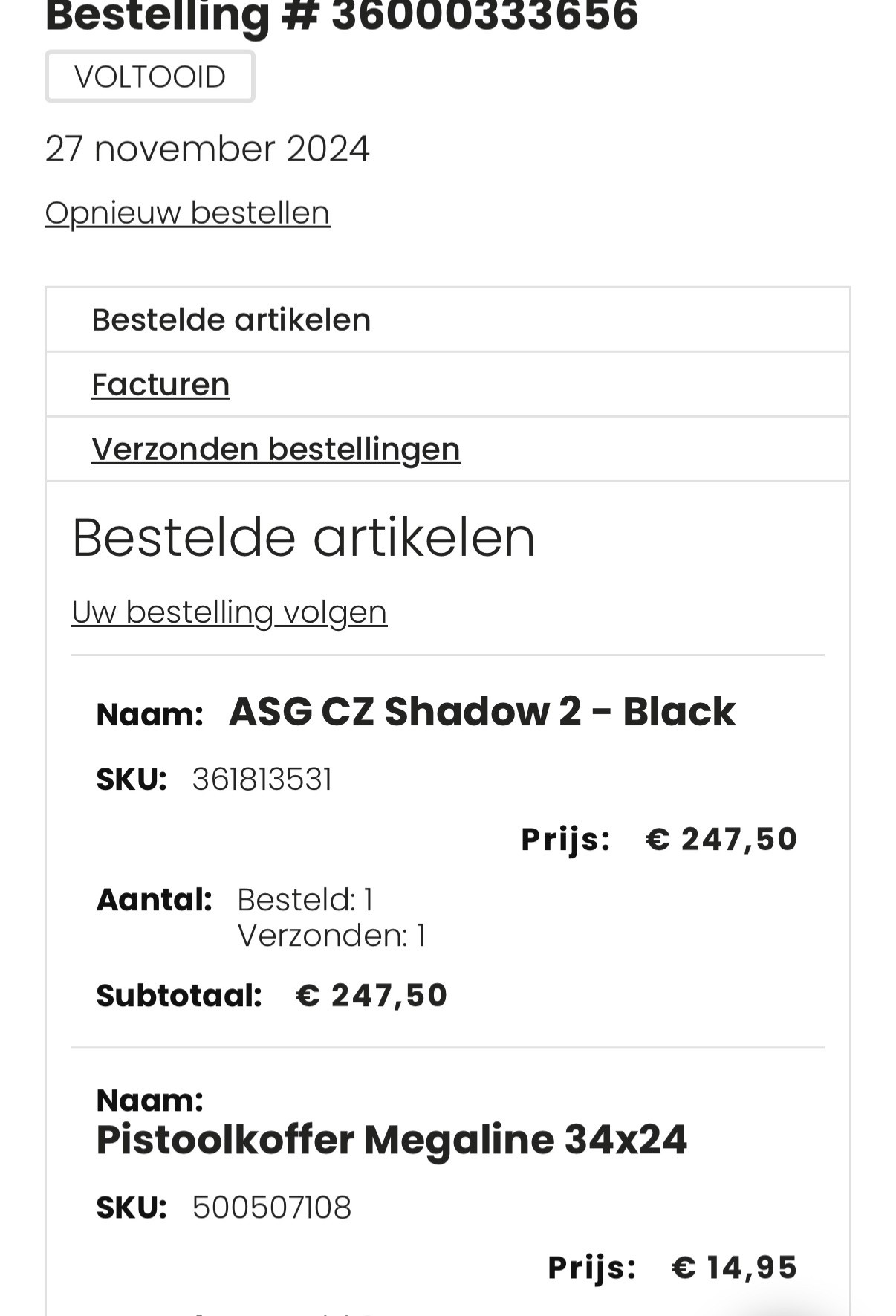The image size is (896, 1316).
Task: Click the Verzonden: 1 quantity text
Action: (331, 936)
